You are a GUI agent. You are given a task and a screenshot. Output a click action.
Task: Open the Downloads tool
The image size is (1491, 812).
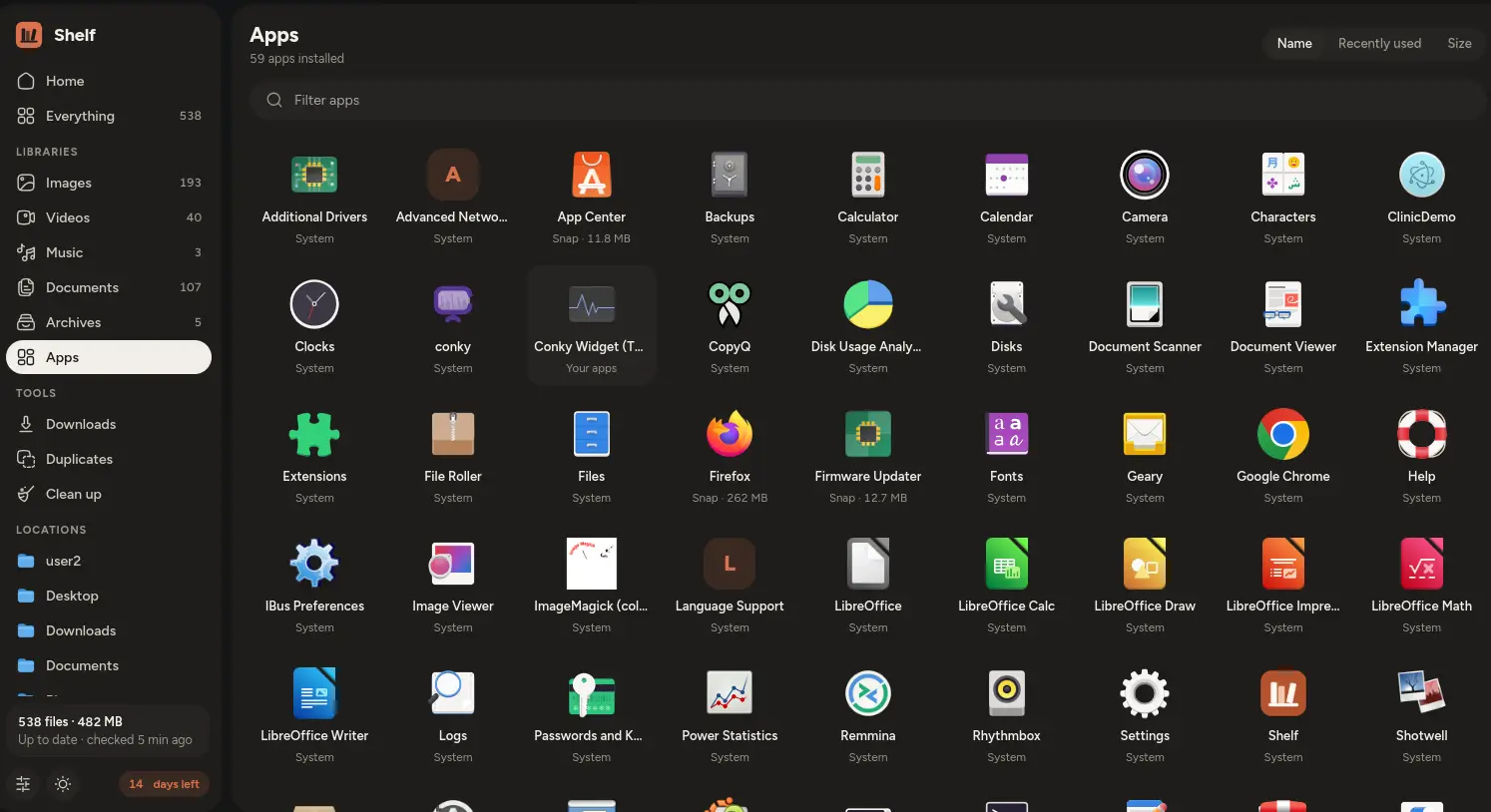[109, 424]
